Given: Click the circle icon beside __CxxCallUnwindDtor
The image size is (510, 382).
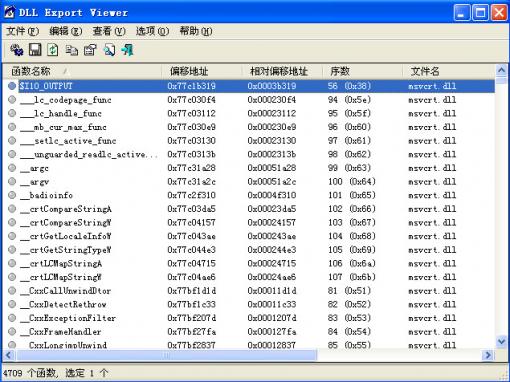Looking at the screenshot, I should tap(12, 291).
